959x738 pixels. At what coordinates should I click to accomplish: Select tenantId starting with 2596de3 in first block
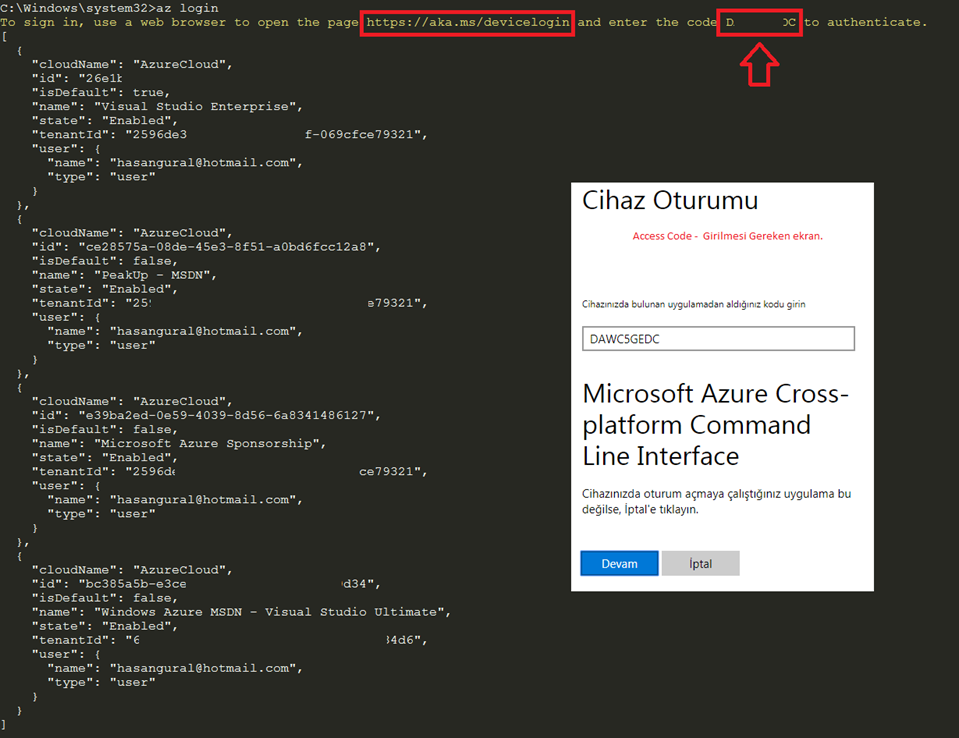tap(276, 135)
